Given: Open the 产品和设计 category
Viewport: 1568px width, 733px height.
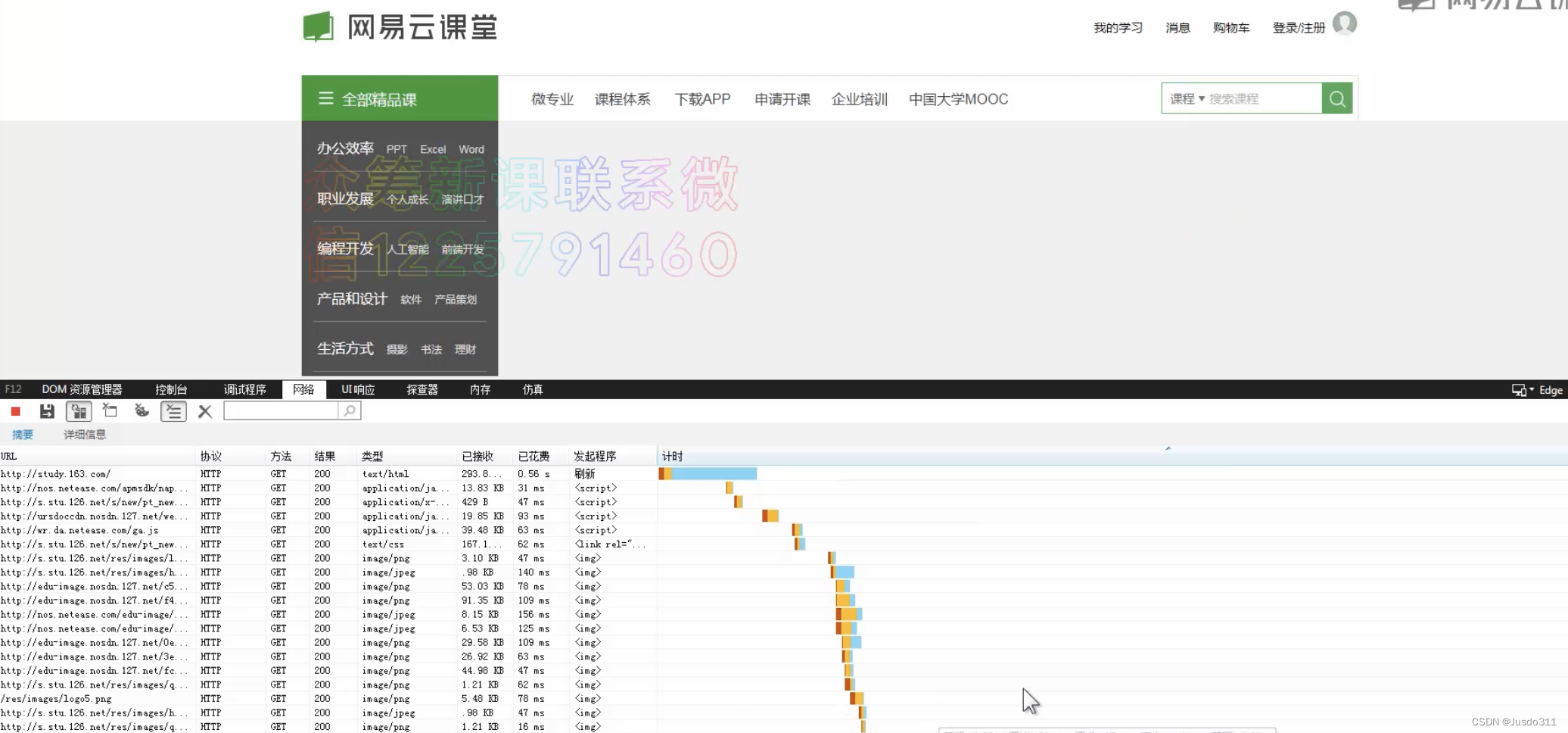Looking at the screenshot, I should (352, 298).
